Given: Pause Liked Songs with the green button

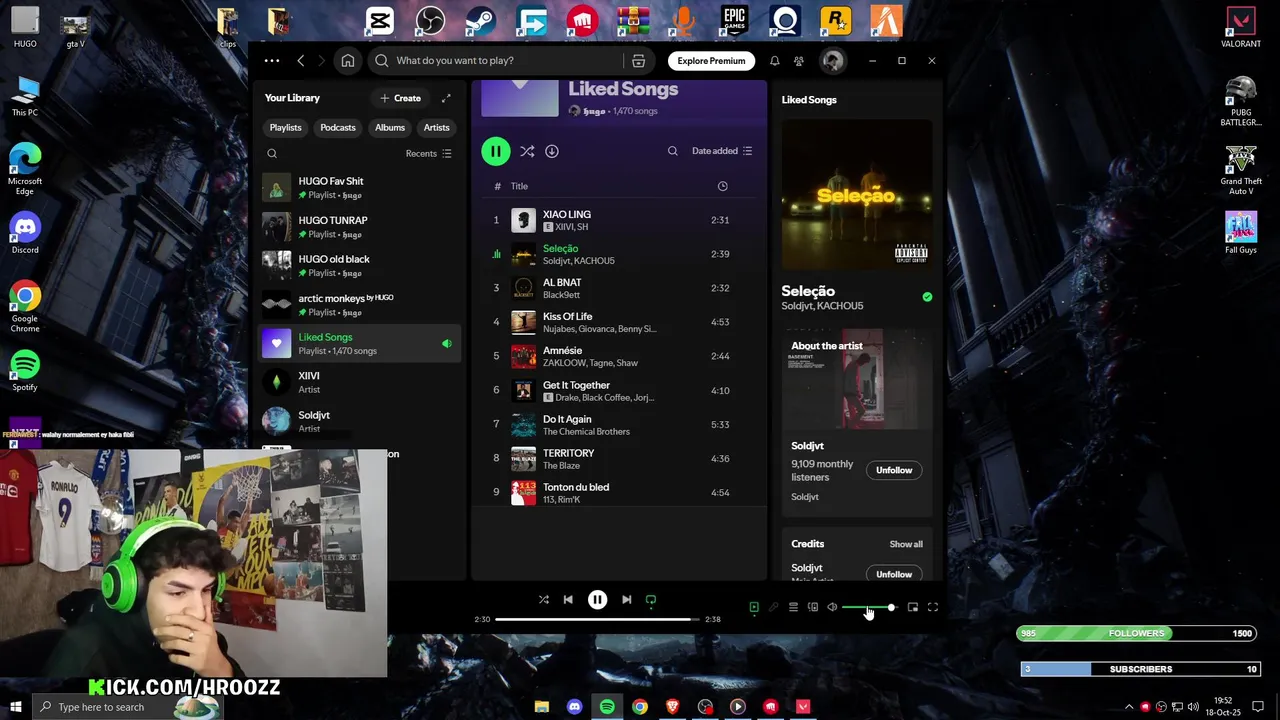Looking at the screenshot, I should point(495,151).
